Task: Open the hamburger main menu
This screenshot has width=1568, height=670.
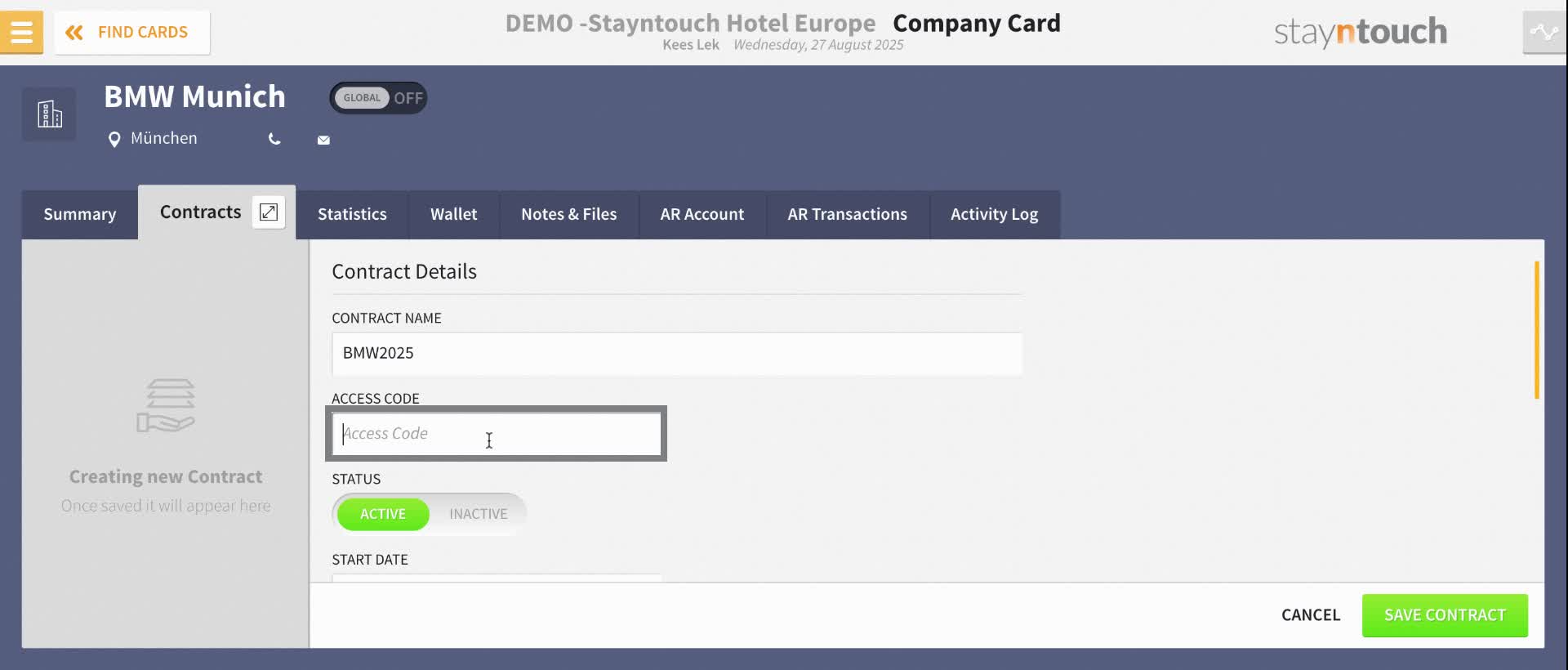Action: (21, 33)
